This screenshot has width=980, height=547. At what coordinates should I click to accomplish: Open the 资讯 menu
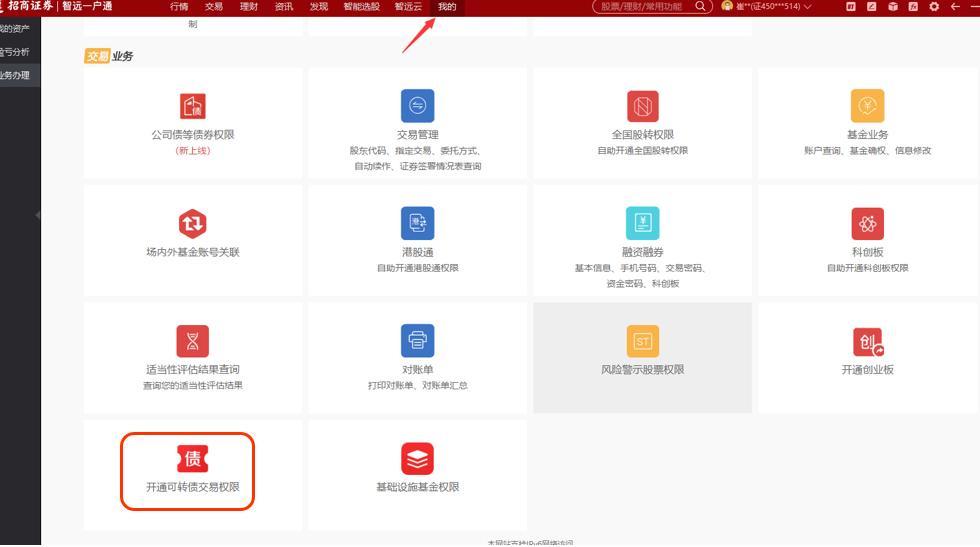click(284, 6)
